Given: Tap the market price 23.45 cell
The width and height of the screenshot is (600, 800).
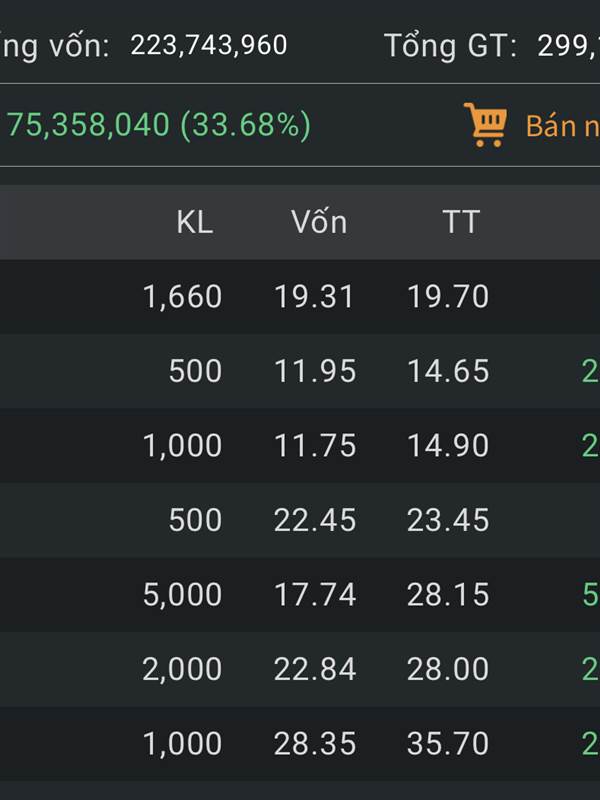Looking at the screenshot, I should 448,520.
